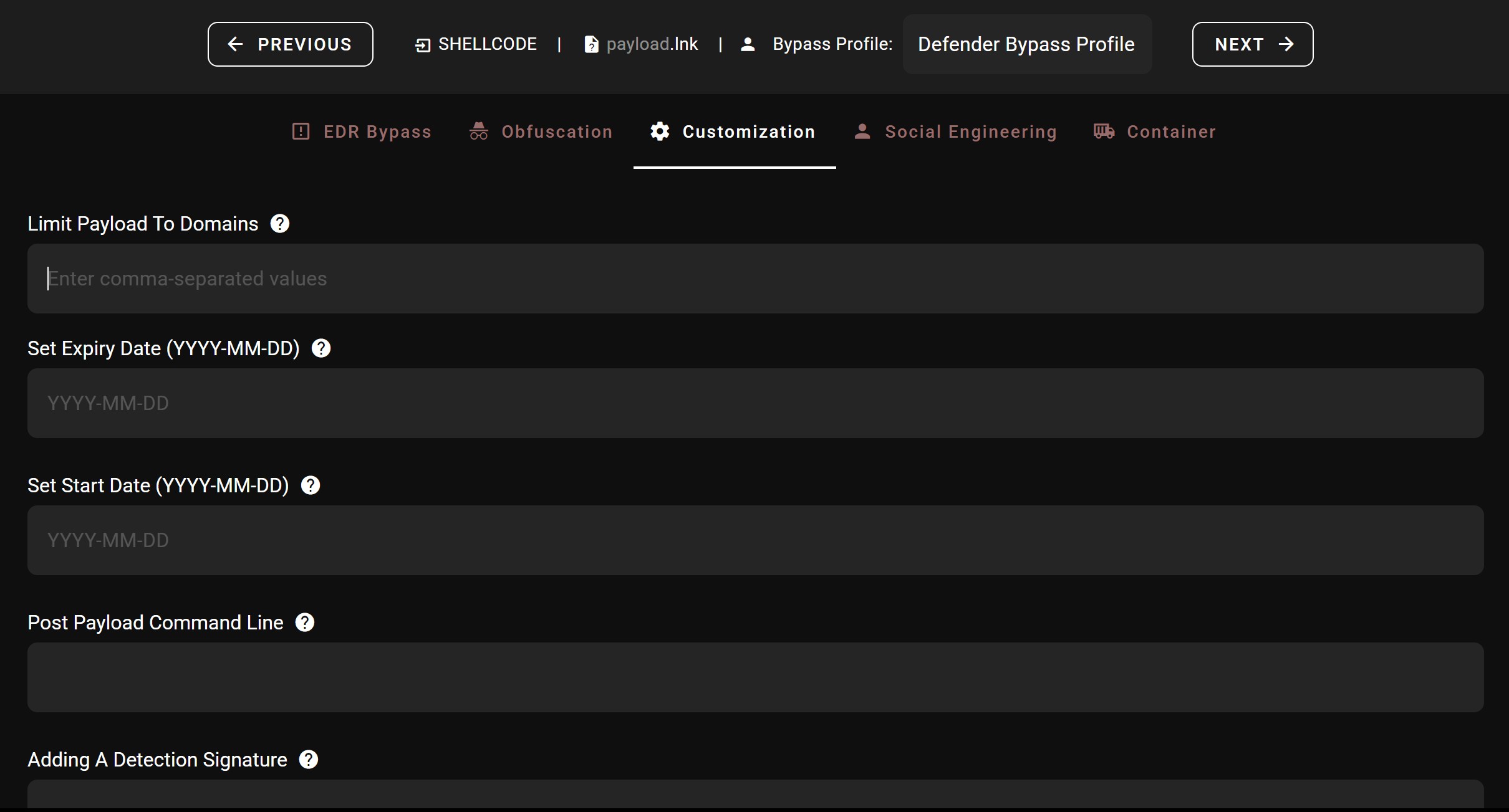Go to the Social Engineering tab
This screenshot has height=812, width=1509.
[955, 132]
